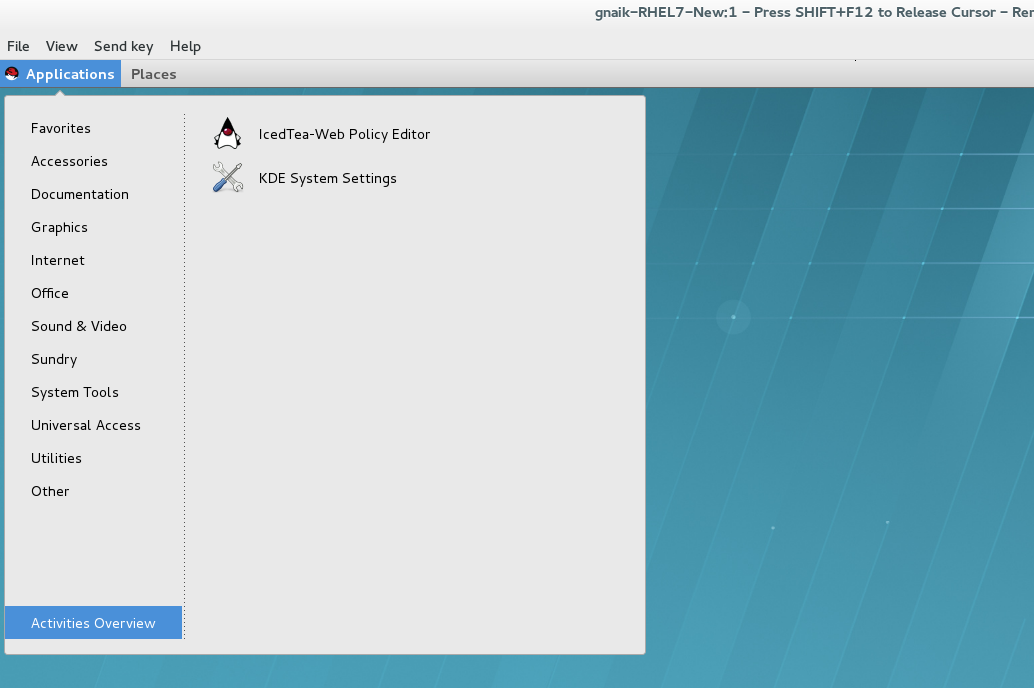This screenshot has height=688, width=1034.
Task: Open KDE System Settings
Action: pos(327,178)
